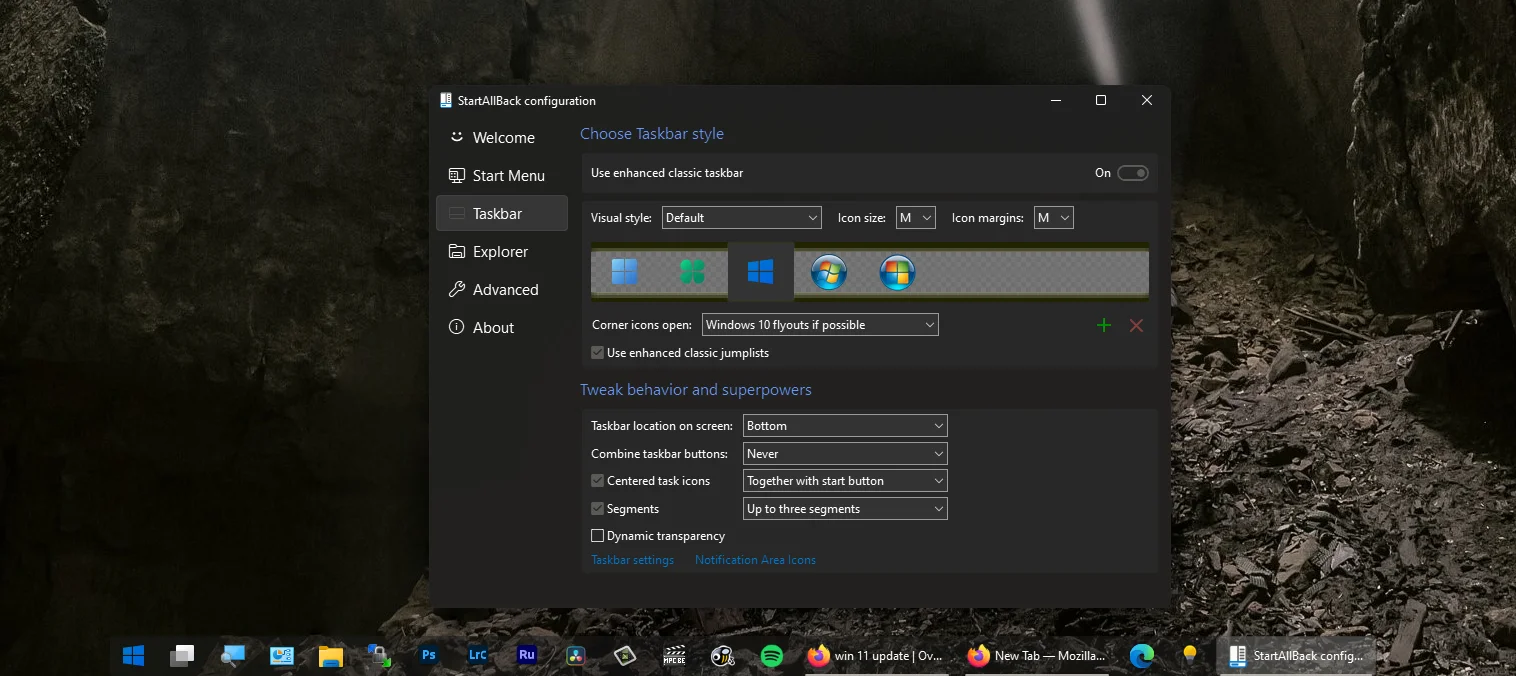Go to the Welcome section
The width and height of the screenshot is (1516, 676).
[502, 138]
